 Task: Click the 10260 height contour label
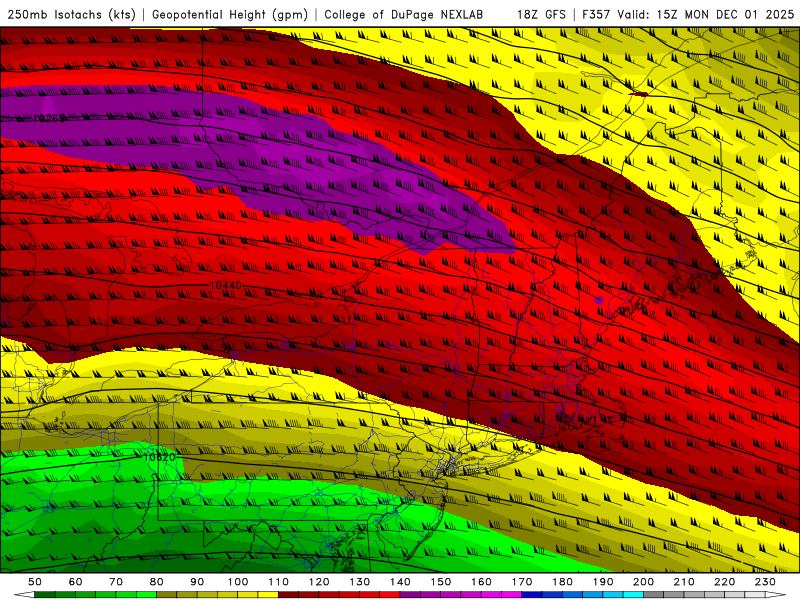tap(49, 118)
